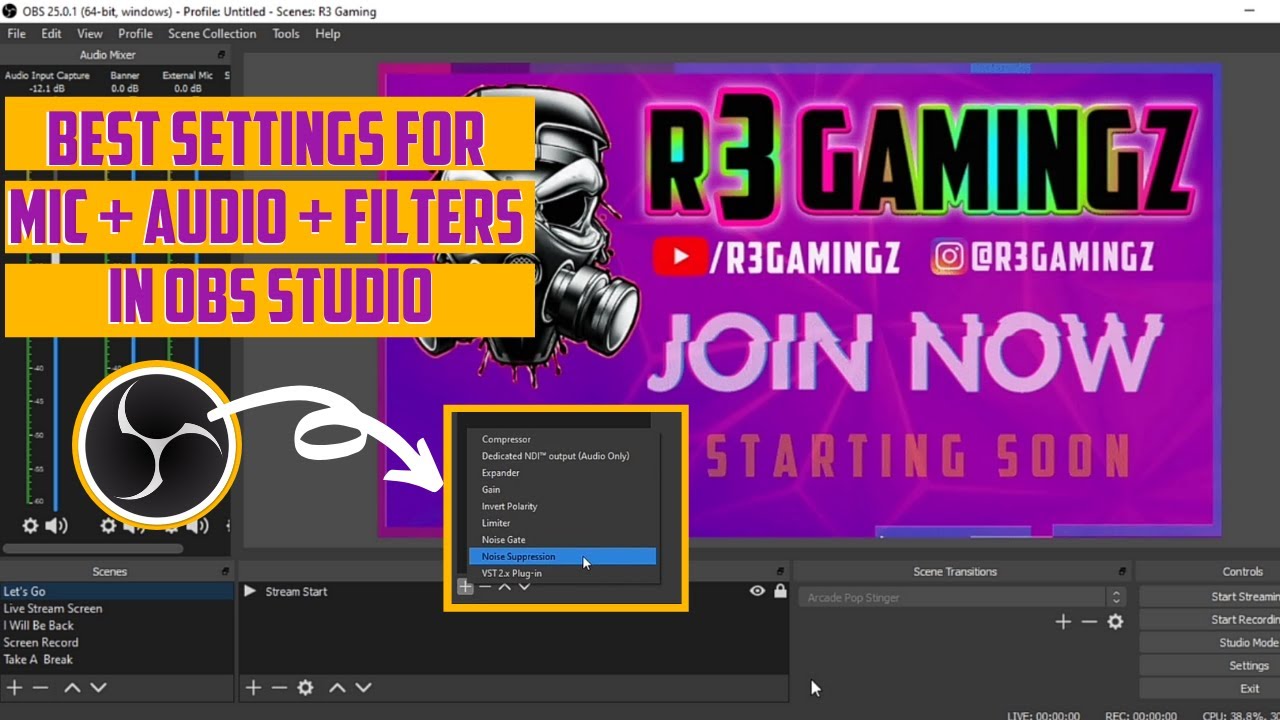Viewport: 1280px width, 720px height.
Task: Toggle the lock on Stream Start source
Action: pos(780,591)
